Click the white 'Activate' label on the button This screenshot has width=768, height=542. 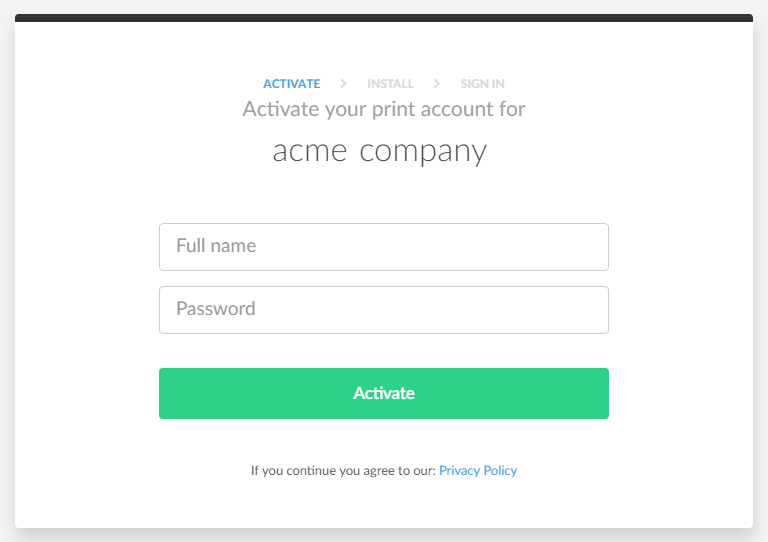click(384, 393)
